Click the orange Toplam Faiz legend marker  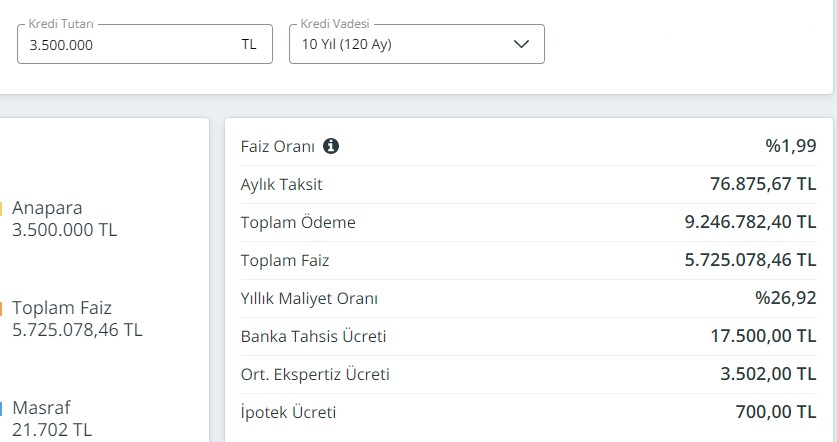[x=3, y=308]
